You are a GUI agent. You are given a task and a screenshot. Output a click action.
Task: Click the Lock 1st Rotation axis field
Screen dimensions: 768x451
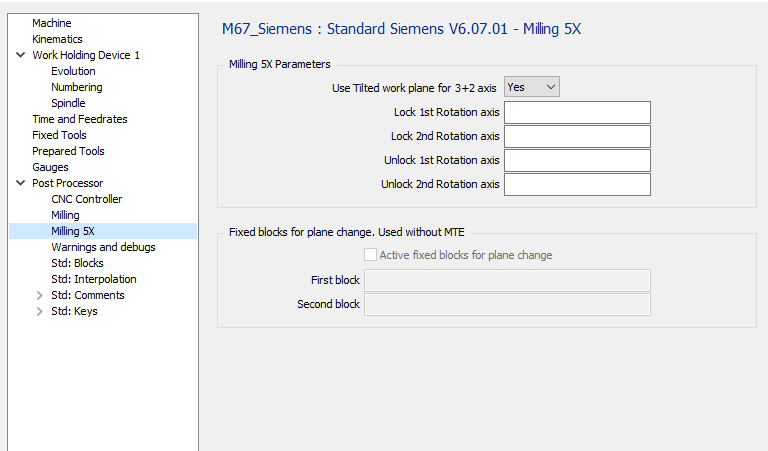(577, 112)
